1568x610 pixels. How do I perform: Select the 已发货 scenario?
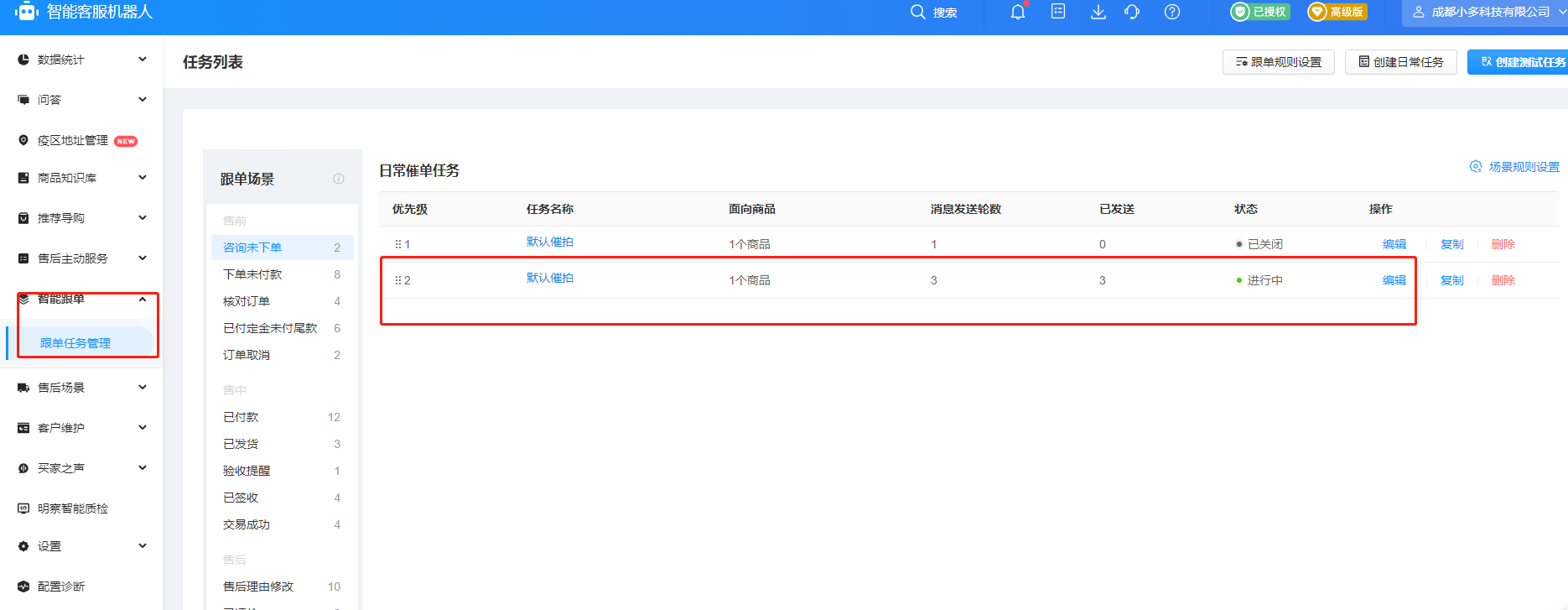282,444
